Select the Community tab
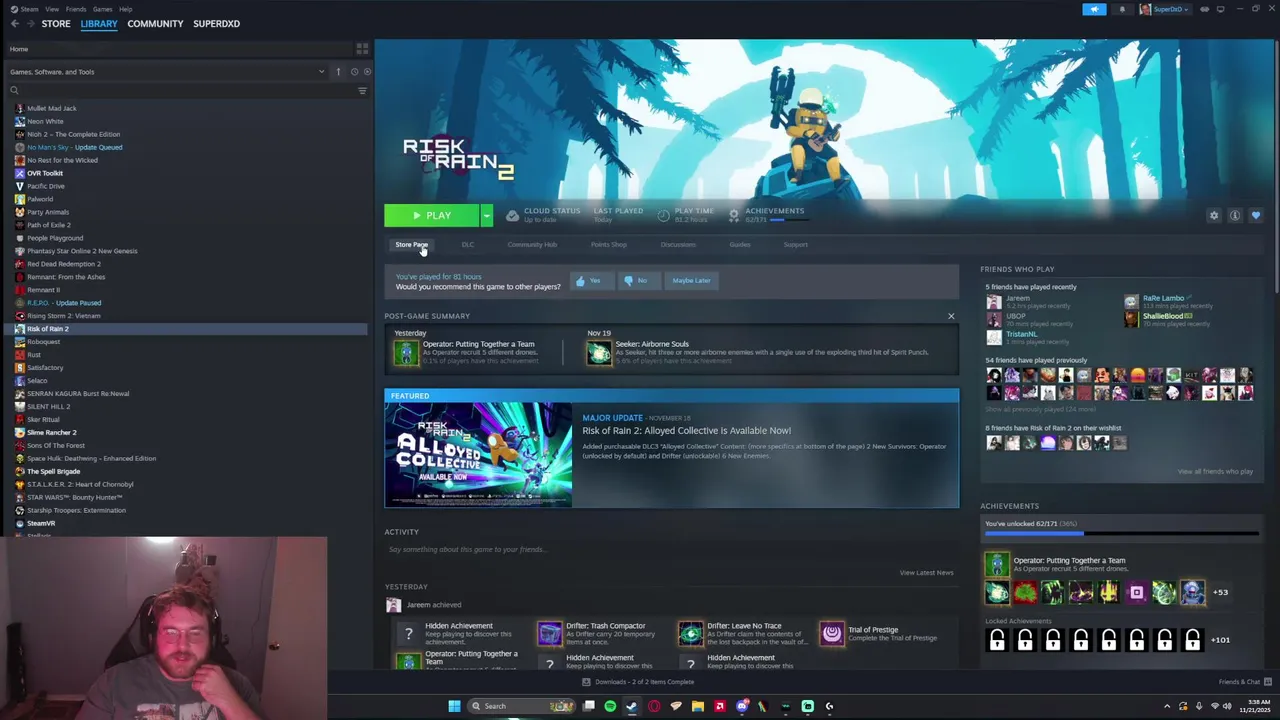This screenshot has height=720, width=1280. click(x=155, y=23)
